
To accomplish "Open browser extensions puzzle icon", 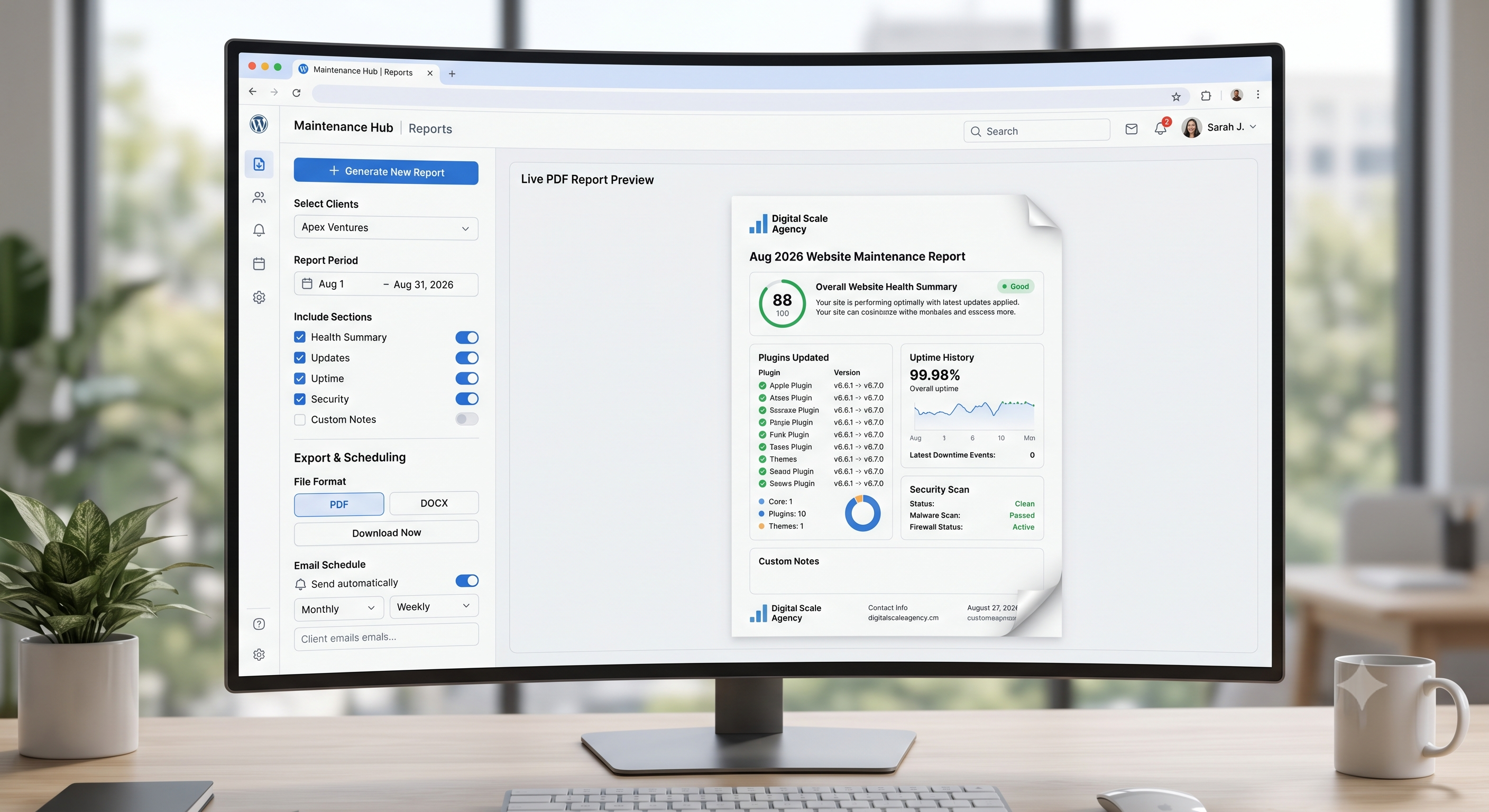I will pyautogui.click(x=1206, y=96).
